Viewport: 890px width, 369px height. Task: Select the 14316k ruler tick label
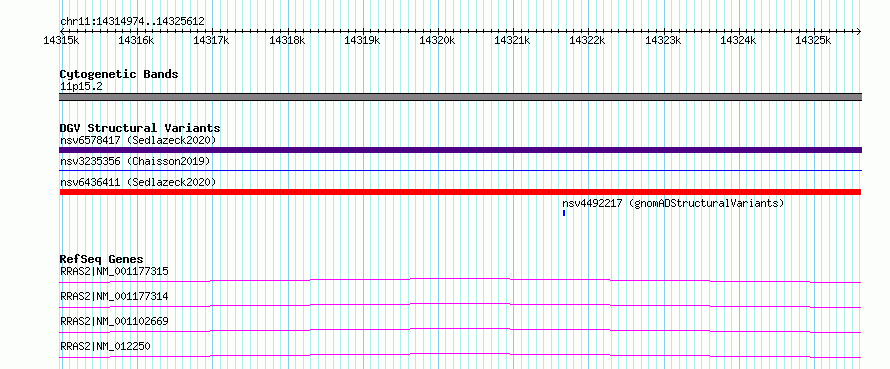(136, 40)
